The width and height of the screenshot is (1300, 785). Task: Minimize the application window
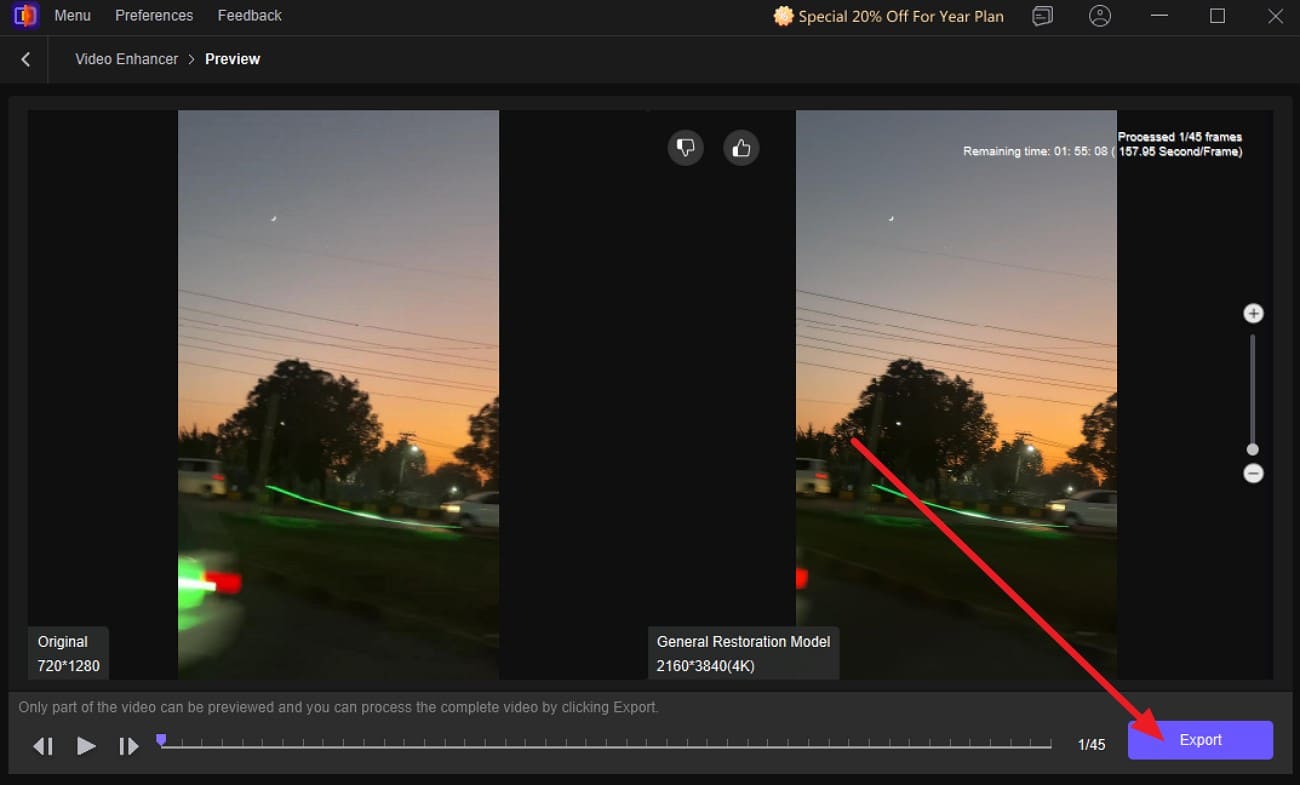(1160, 16)
